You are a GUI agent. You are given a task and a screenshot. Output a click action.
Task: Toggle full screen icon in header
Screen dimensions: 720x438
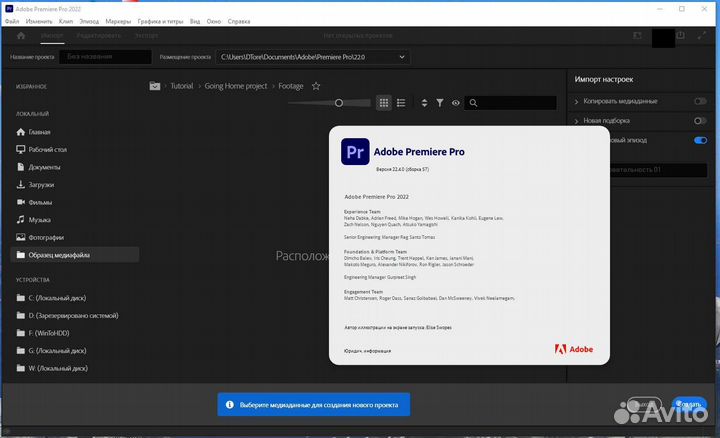[x=702, y=35]
